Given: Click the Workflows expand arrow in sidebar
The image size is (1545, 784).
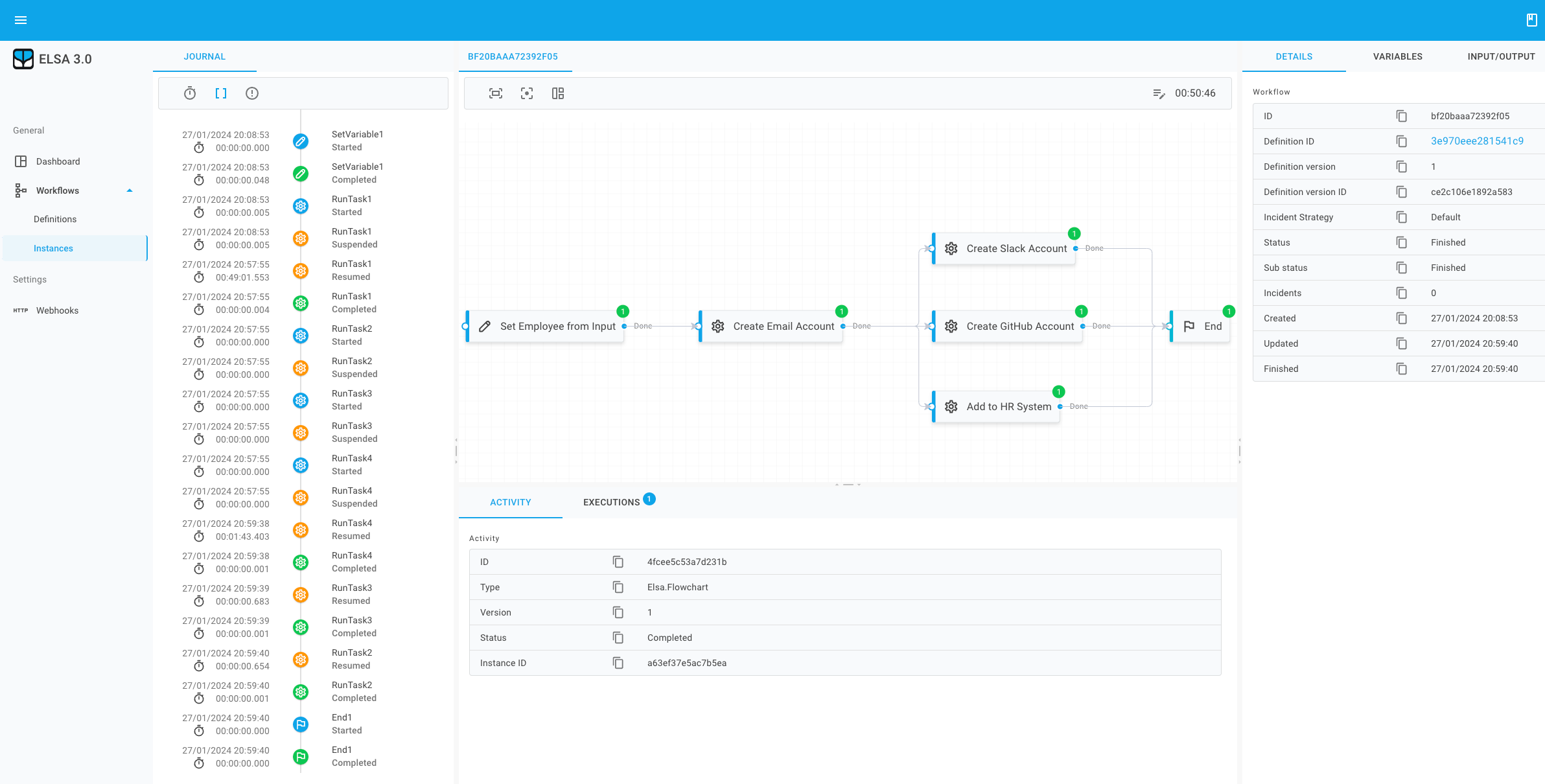Looking at the screenshot, I should coord(127,190).
